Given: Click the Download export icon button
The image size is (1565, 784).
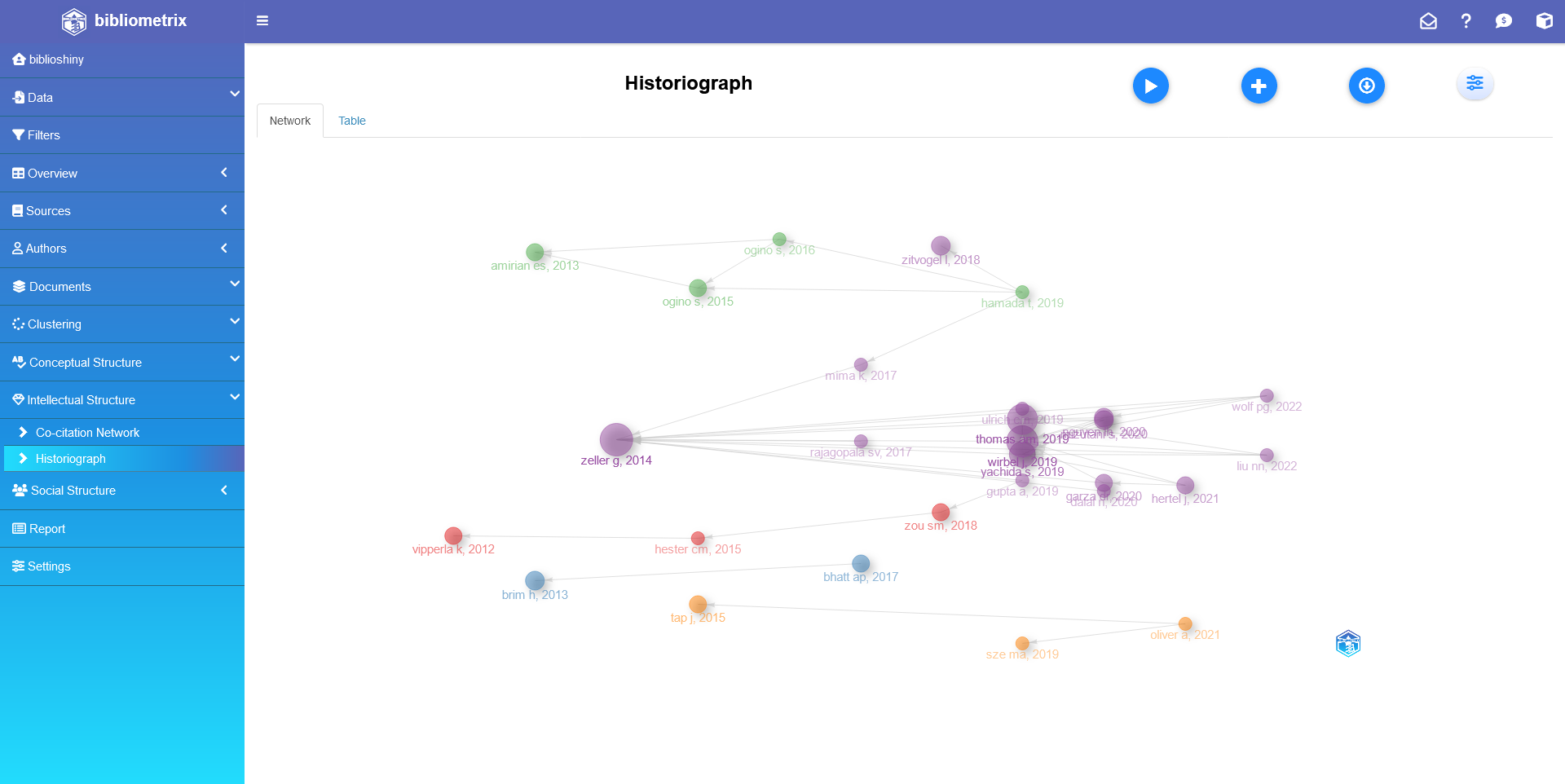Looking at the screenshot, I should (x=1366, y=86).
